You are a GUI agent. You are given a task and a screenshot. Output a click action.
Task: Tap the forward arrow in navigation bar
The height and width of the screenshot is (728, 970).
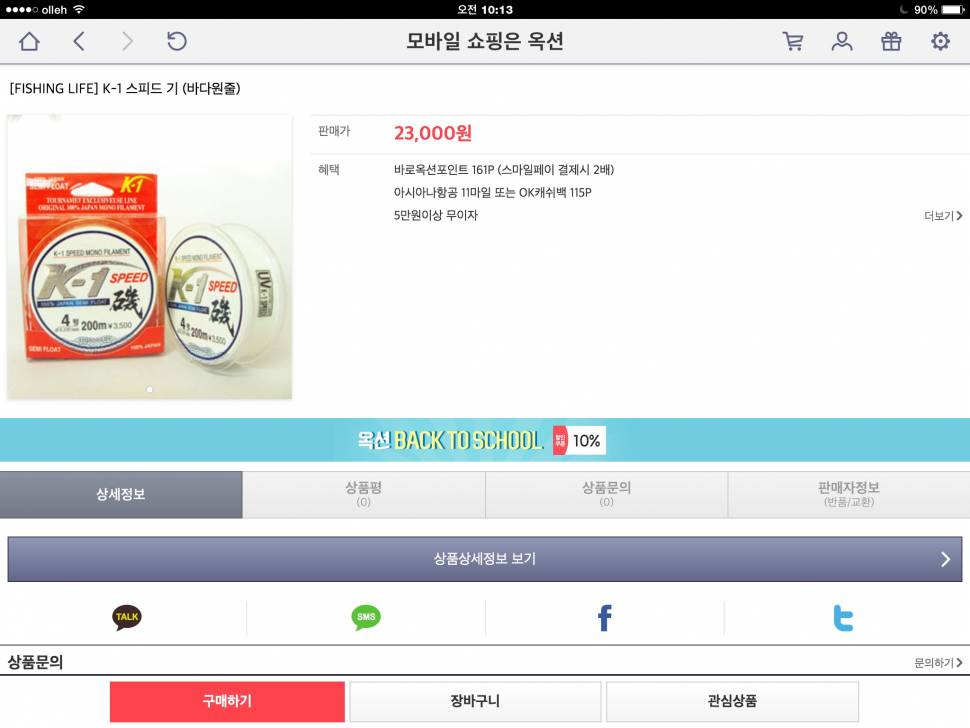[127, 41]
